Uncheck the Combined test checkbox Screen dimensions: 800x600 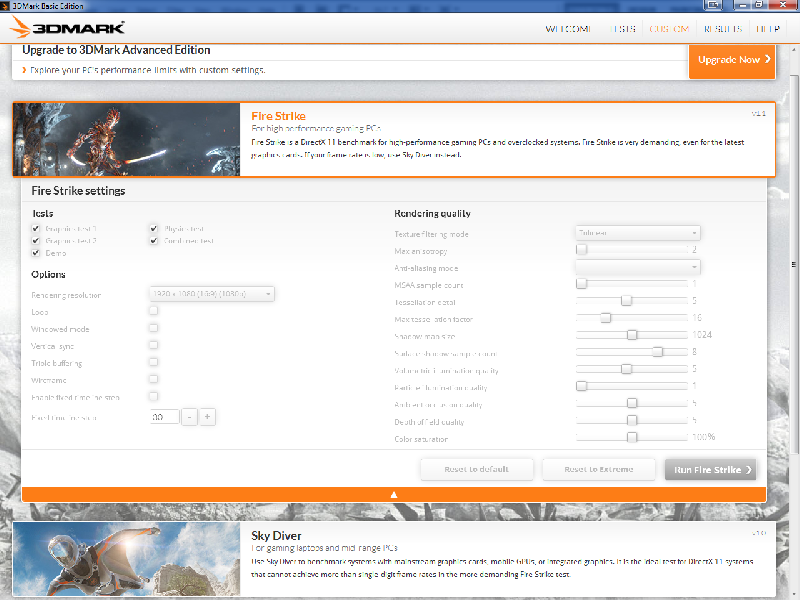[154, 241]
